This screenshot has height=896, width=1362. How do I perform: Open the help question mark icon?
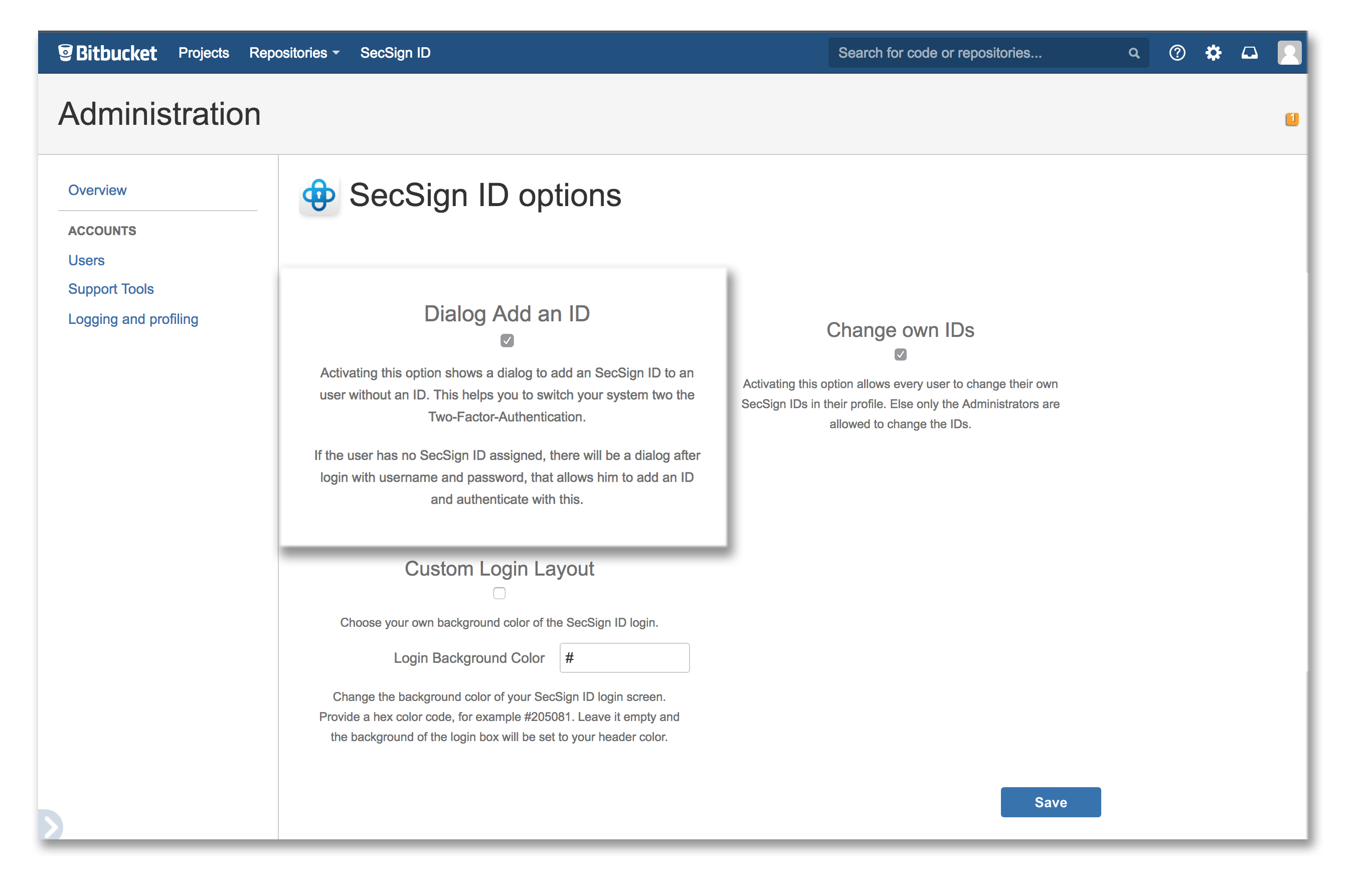click(x=1177, y=52)
